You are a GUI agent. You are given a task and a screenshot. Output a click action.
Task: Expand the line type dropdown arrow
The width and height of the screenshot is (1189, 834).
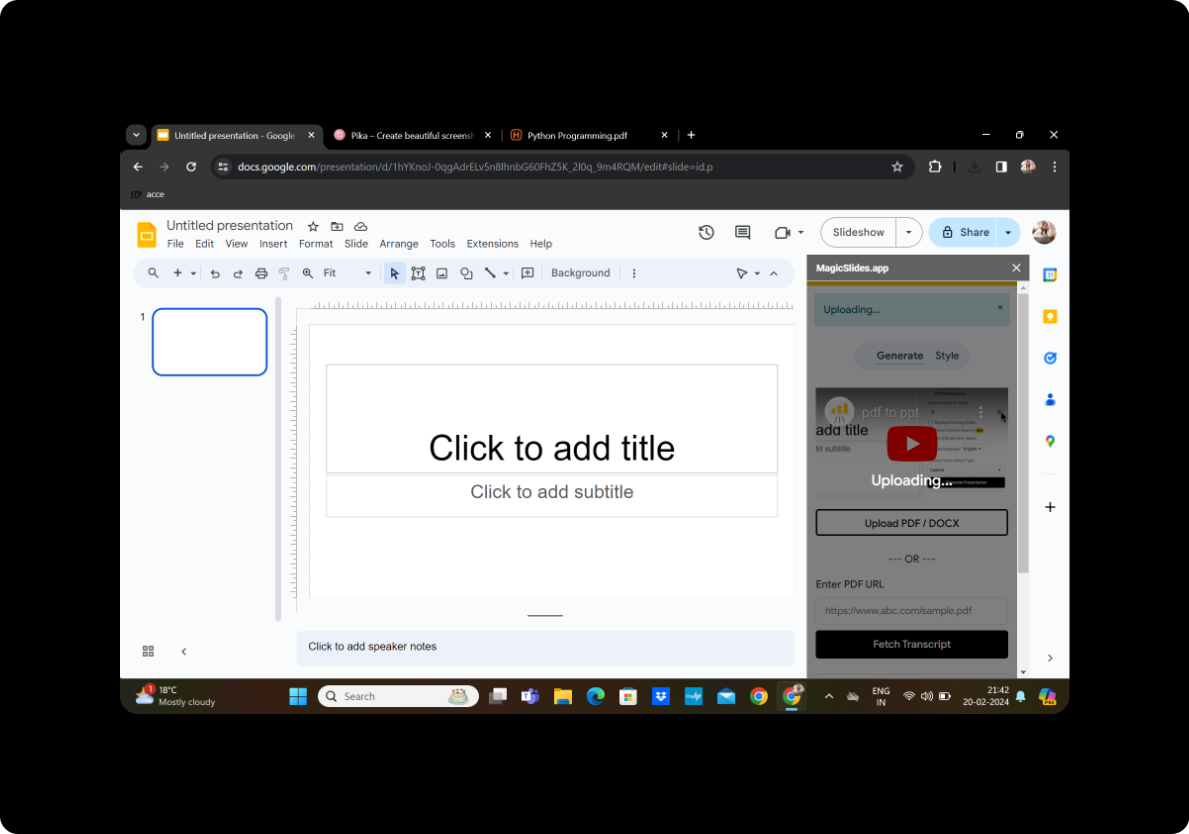(x=506, y=274)
